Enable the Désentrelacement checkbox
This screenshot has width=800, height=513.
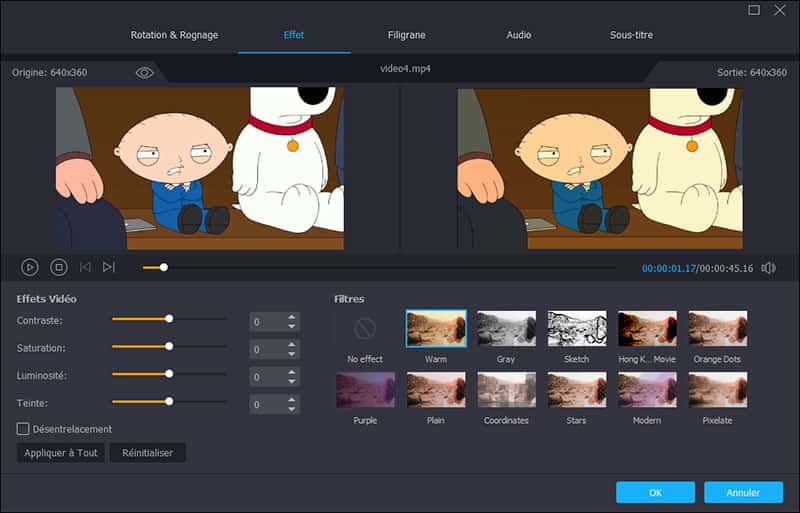click(23, 429)
